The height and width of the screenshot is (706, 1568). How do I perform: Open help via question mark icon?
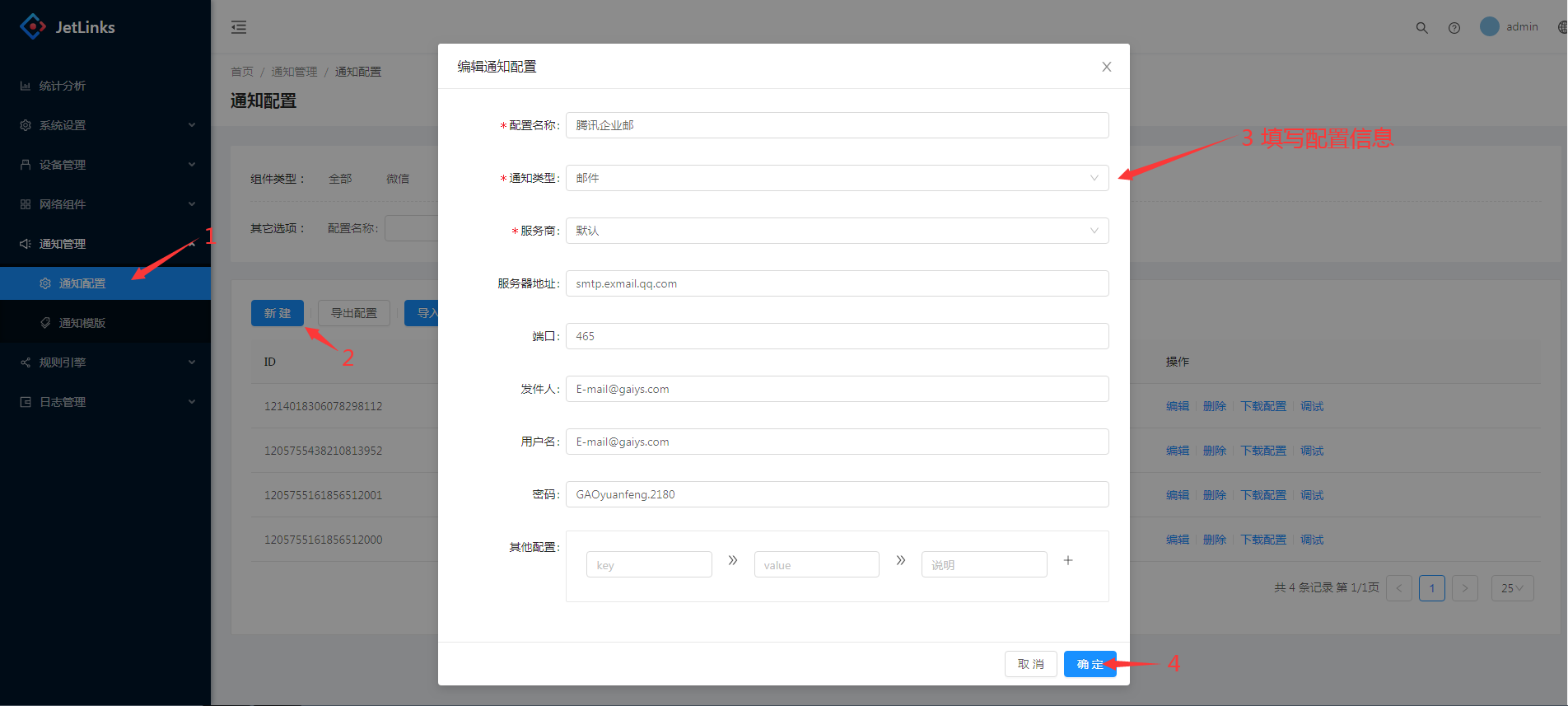point(1454,27)
